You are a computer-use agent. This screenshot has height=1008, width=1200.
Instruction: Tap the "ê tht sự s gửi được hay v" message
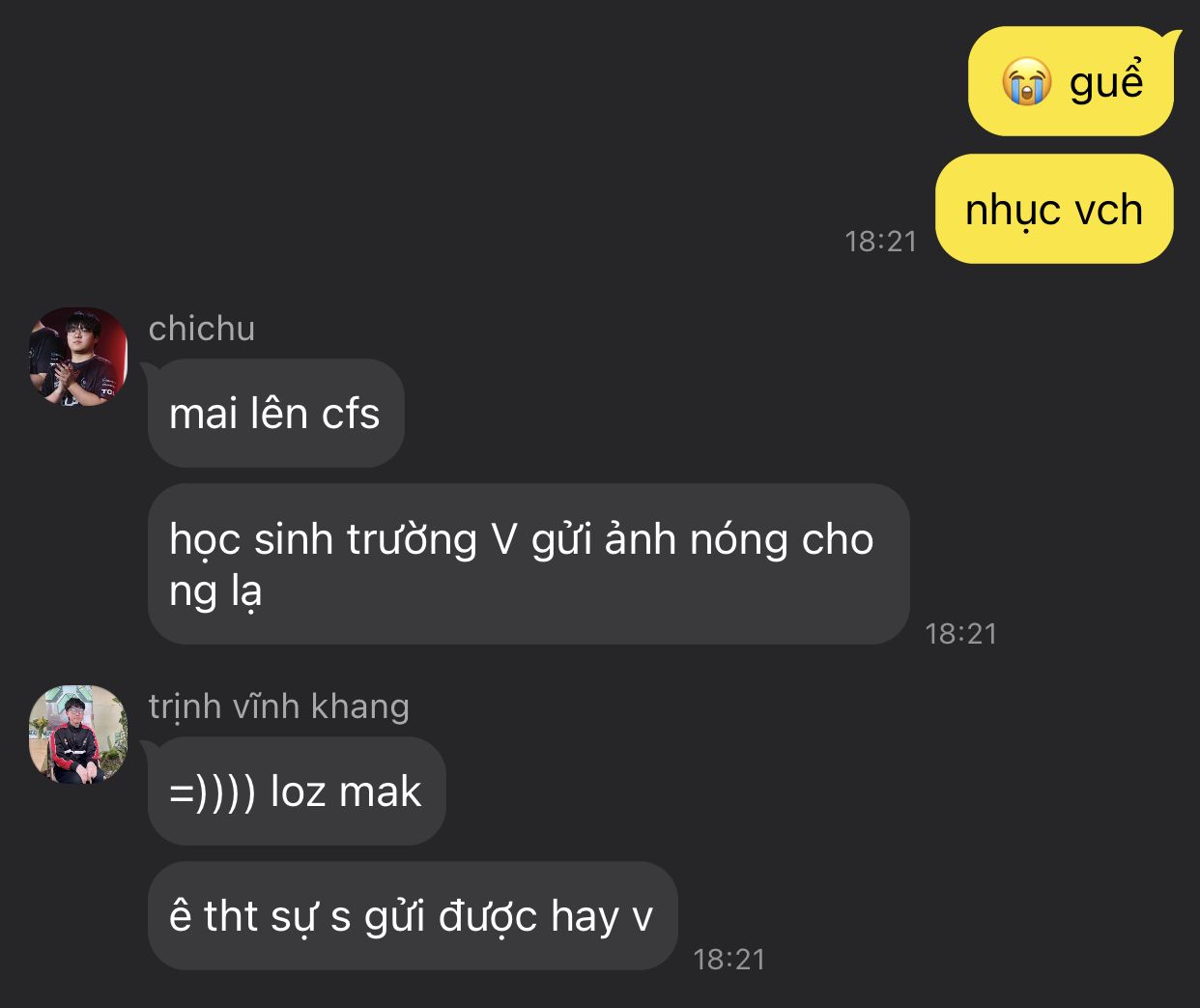click(413, 916)
